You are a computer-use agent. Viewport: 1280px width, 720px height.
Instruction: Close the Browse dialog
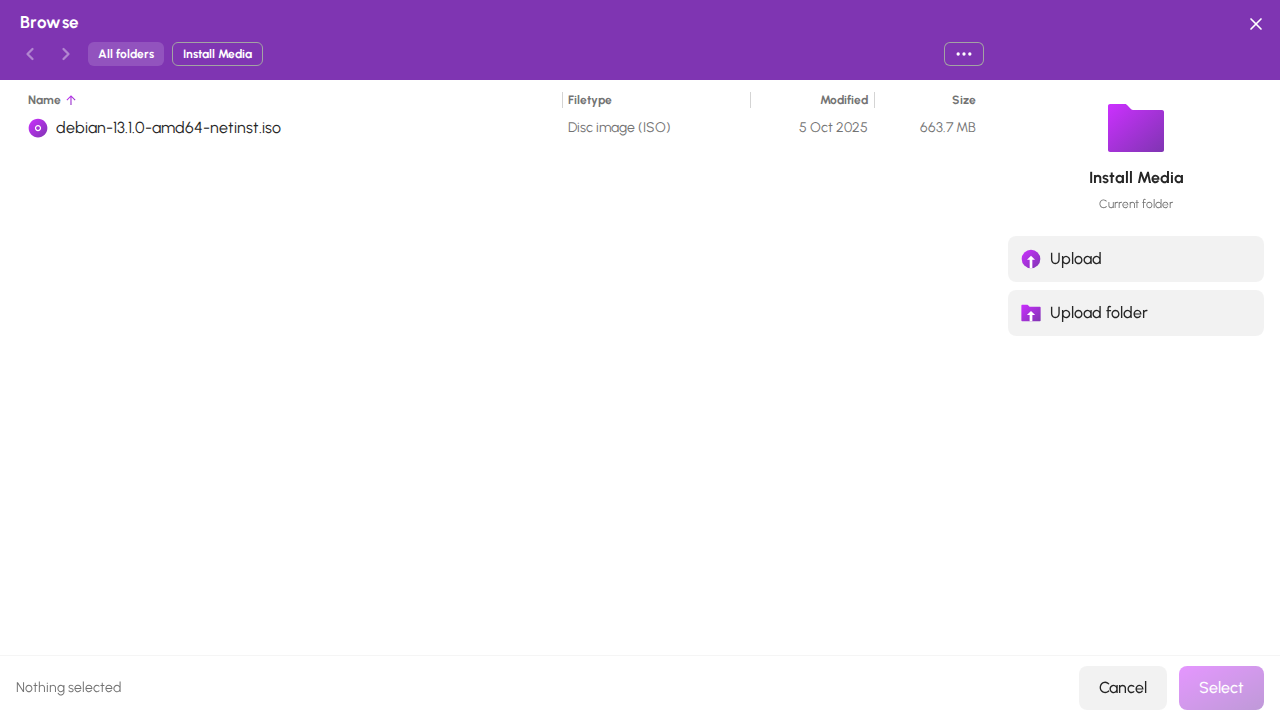tap(1256, 24)
